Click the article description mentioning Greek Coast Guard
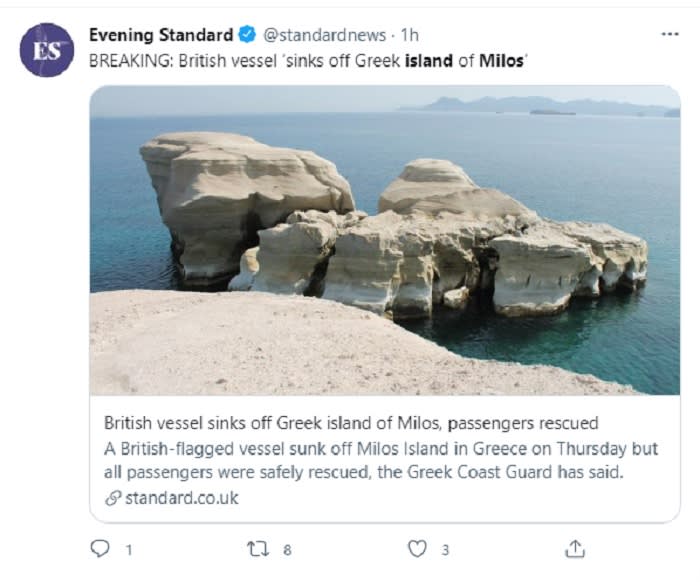Image resolution: width=700 pixels, height=582 pixels. (381, 460)
